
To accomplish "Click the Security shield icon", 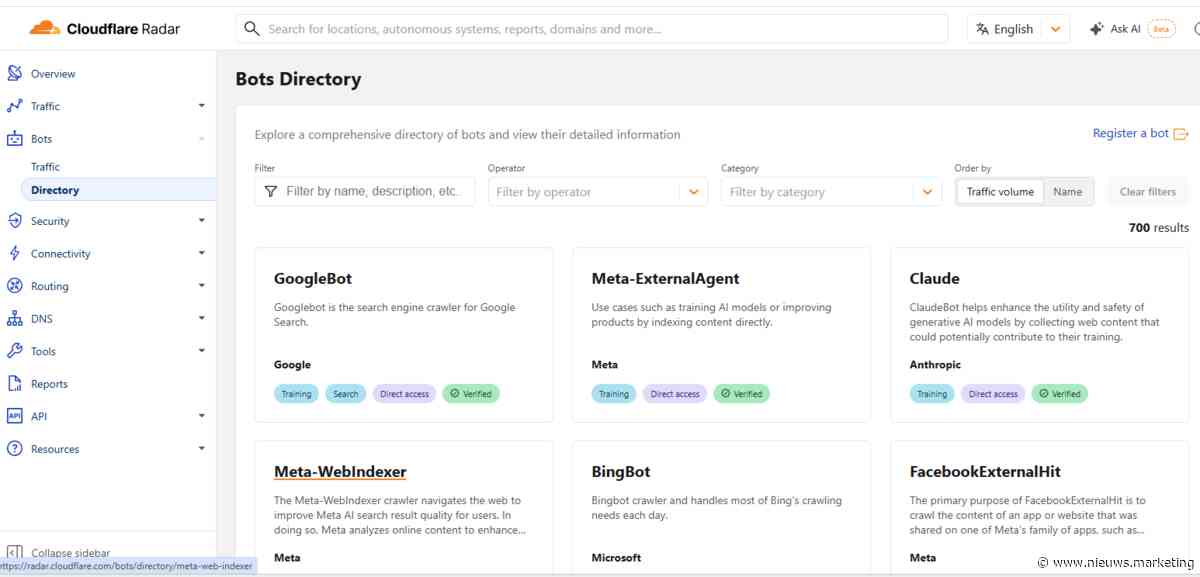I will (14, 221).
